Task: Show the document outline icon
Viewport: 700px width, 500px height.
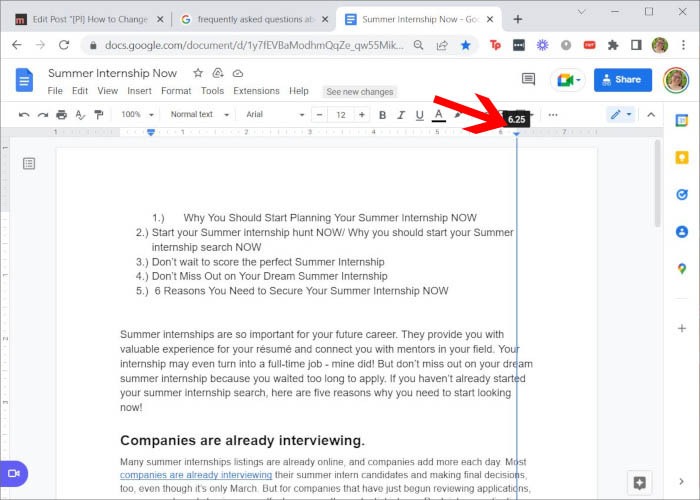Action: tap(29, 163)
